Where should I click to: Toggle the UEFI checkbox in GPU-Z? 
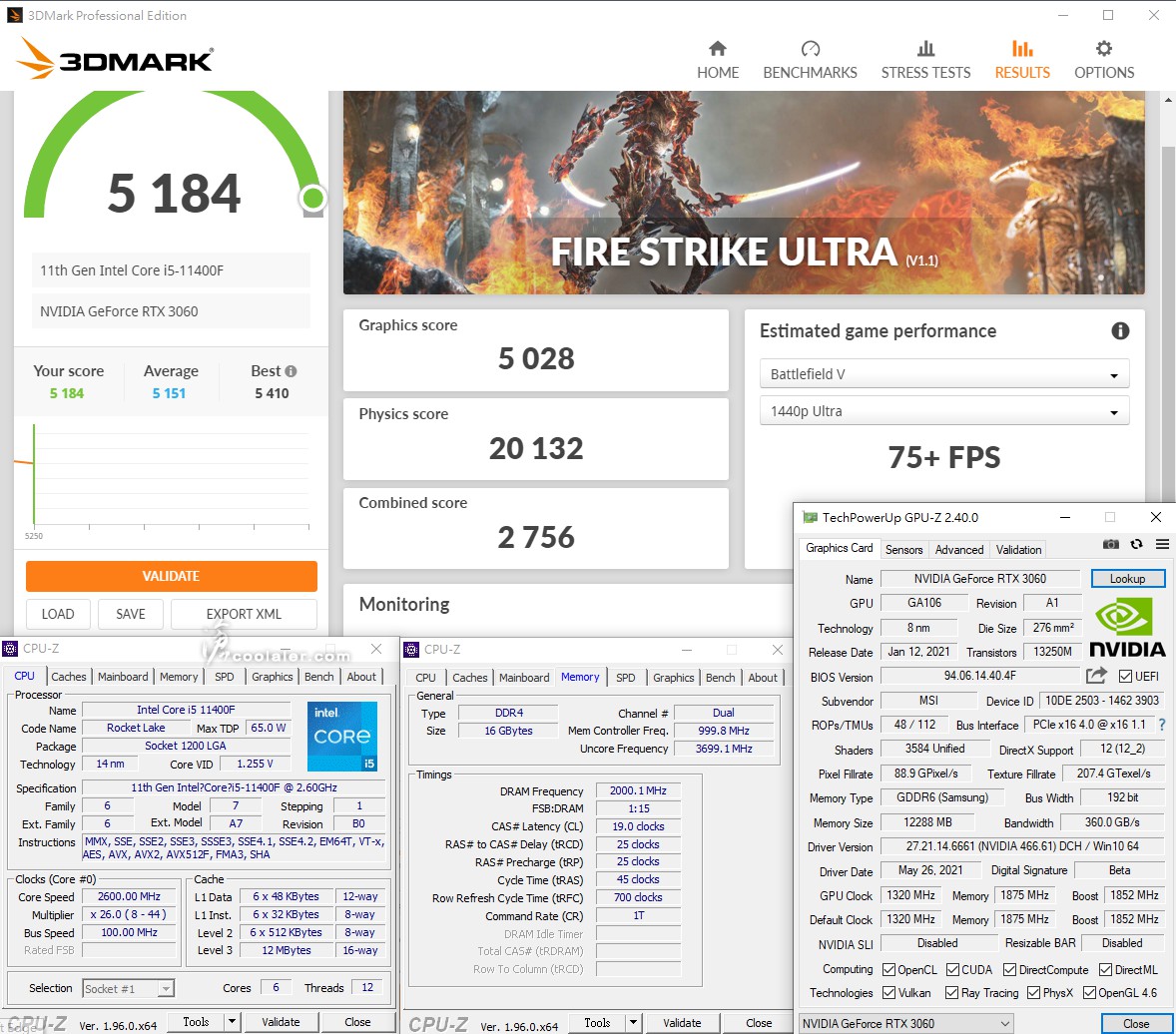[x=1125, y=677]
